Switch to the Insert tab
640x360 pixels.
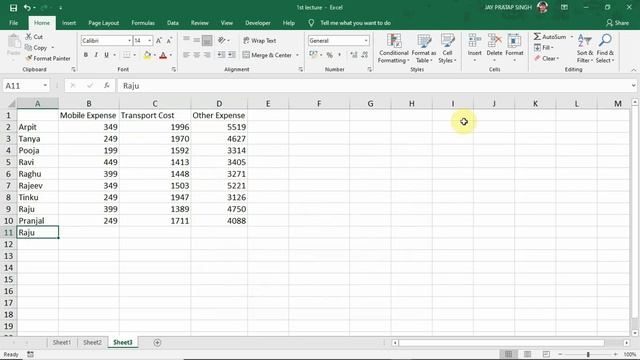pos(69,23)
